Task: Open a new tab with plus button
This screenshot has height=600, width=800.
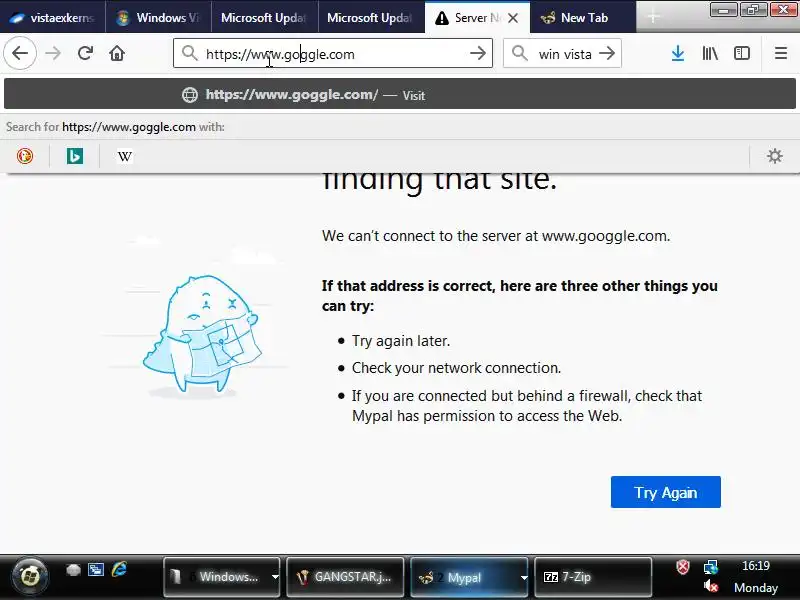Action: (654, 17)
